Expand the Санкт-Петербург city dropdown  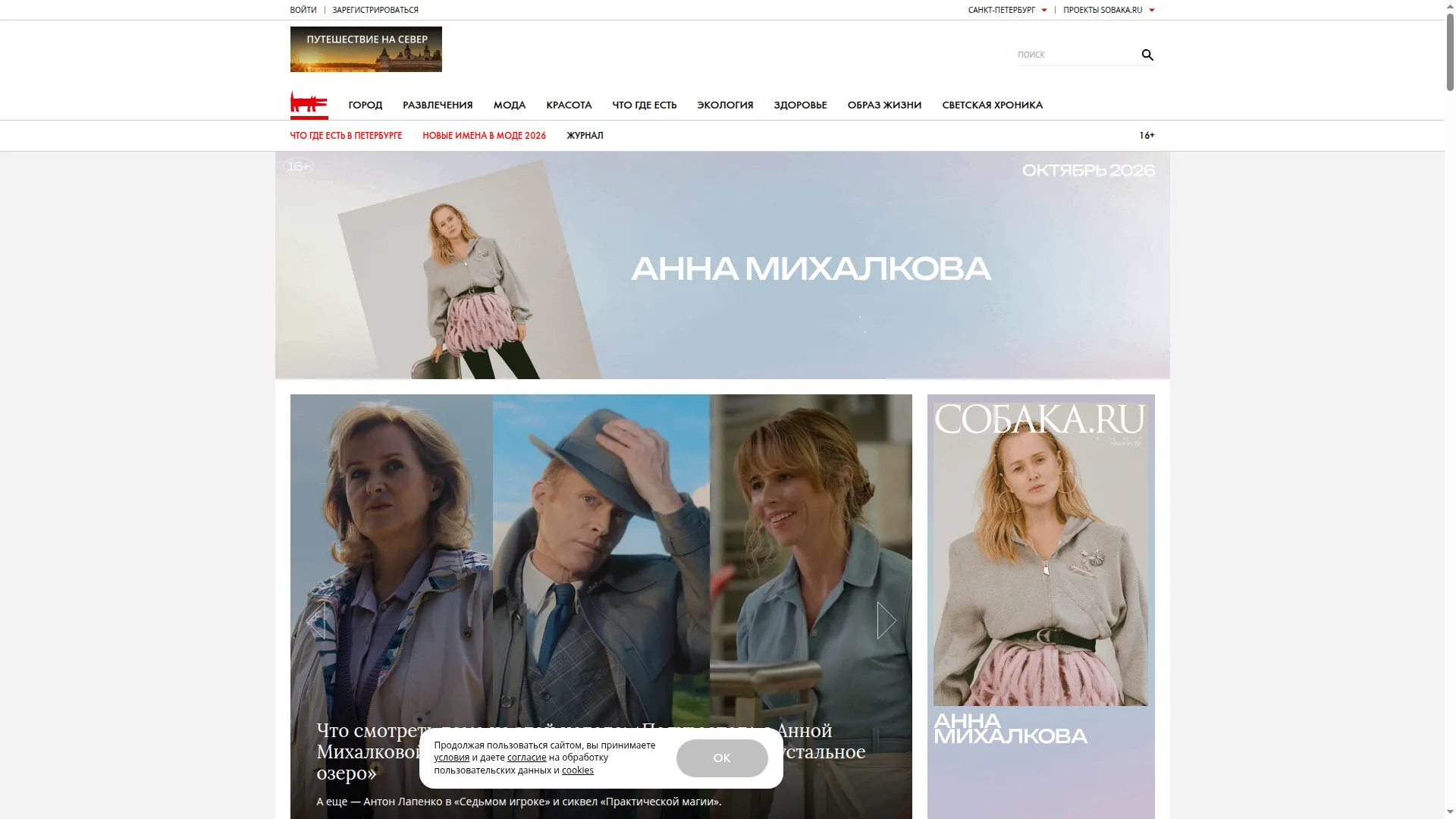click(1007, 10)
